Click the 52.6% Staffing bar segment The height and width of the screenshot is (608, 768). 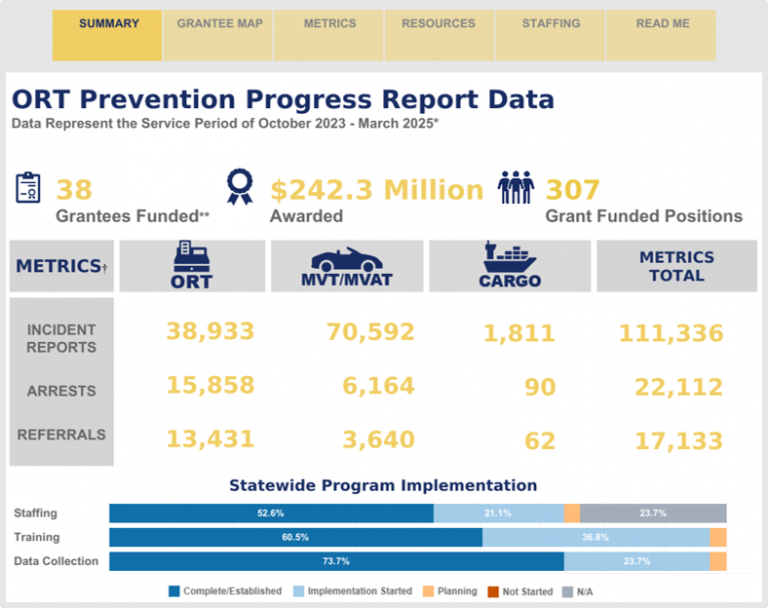click(271, 513)
